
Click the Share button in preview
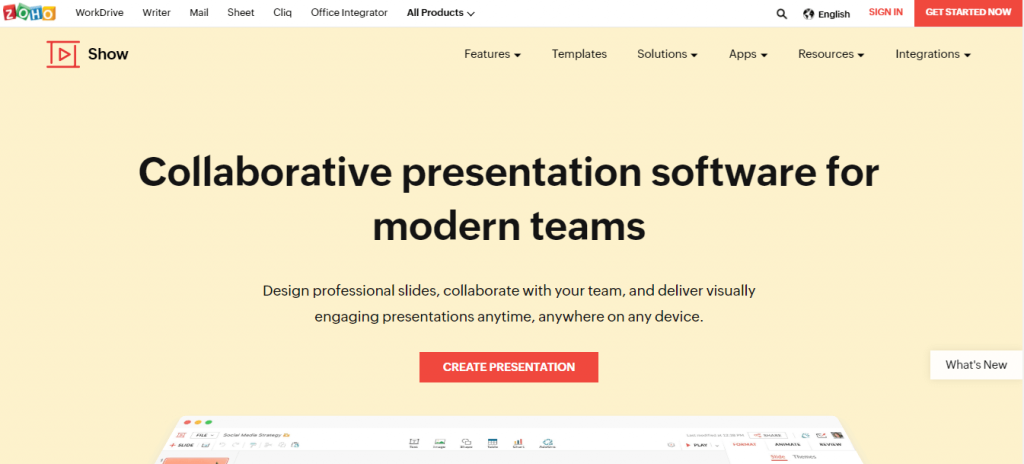pyautogui.click(x=767, y=435)
